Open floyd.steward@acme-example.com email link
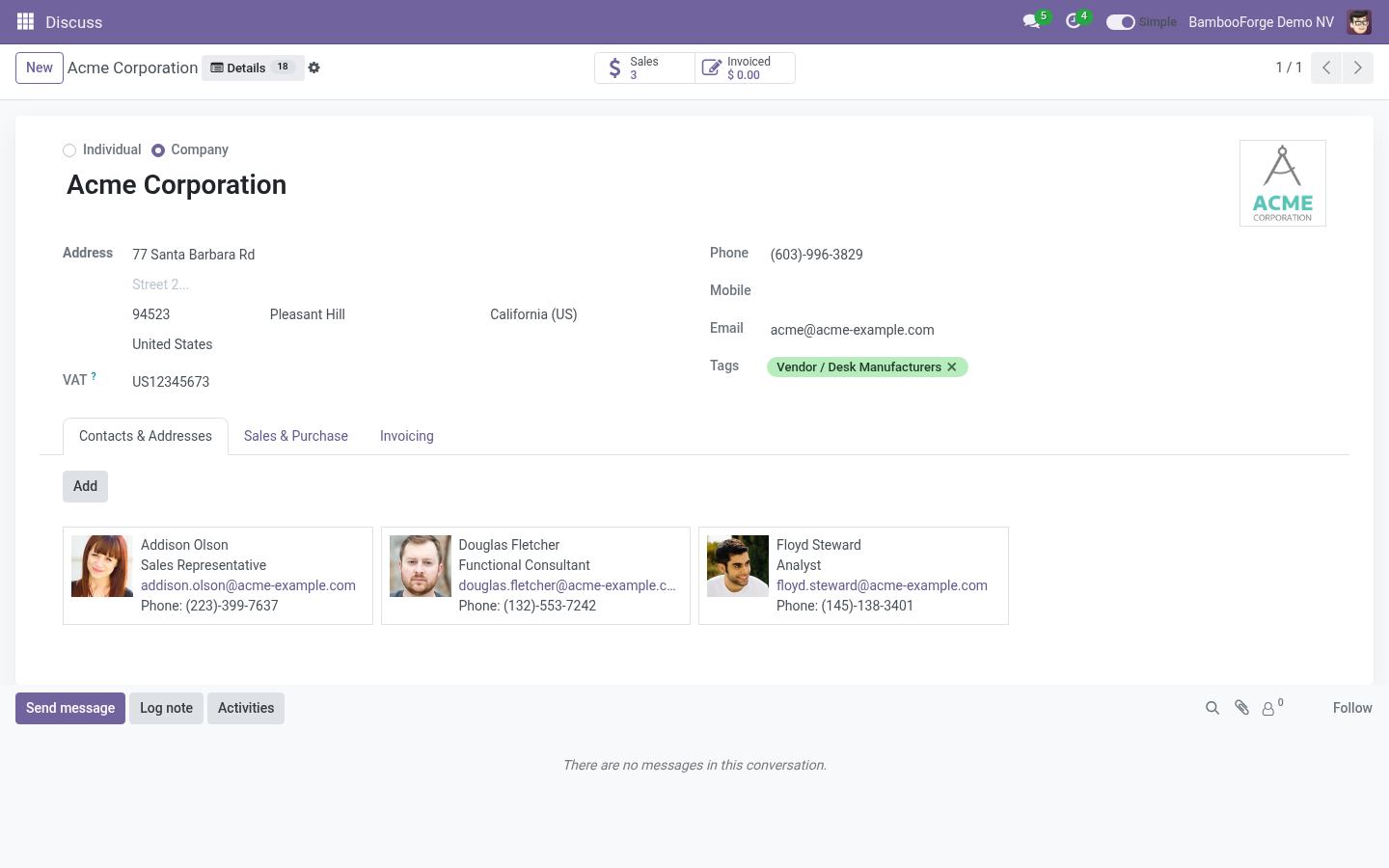 pyautogui.click(x=882, y=585)
